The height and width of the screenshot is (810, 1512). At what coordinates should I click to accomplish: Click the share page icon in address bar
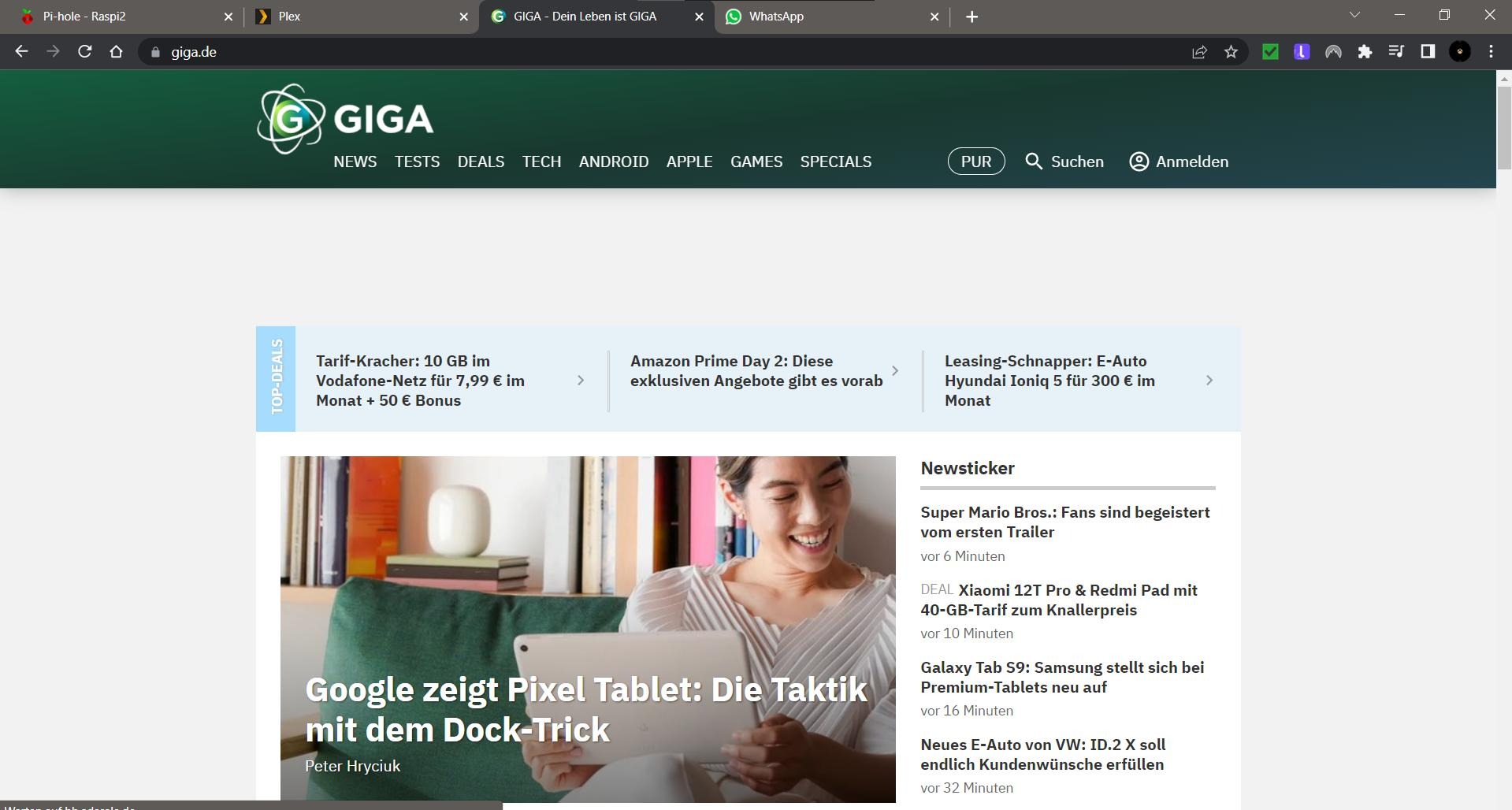tap(1199, 52)
